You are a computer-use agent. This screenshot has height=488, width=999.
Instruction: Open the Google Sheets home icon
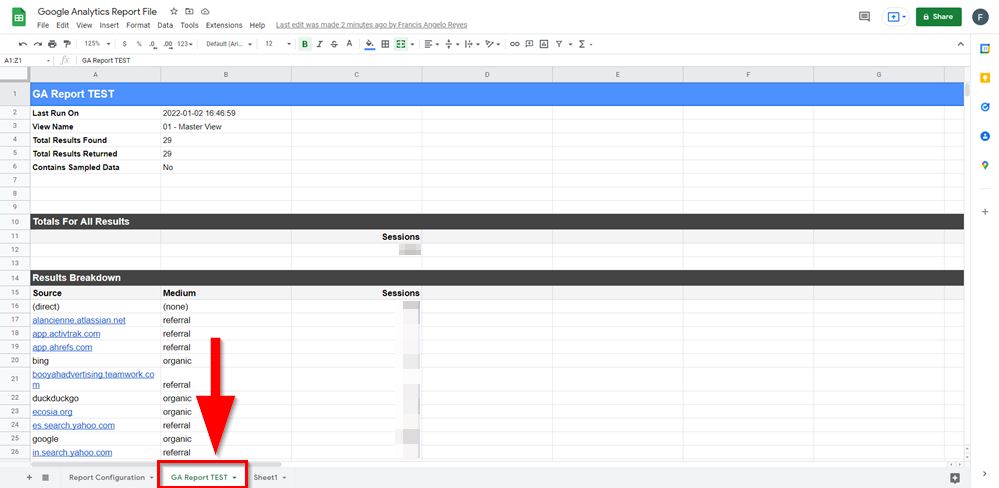19,17
